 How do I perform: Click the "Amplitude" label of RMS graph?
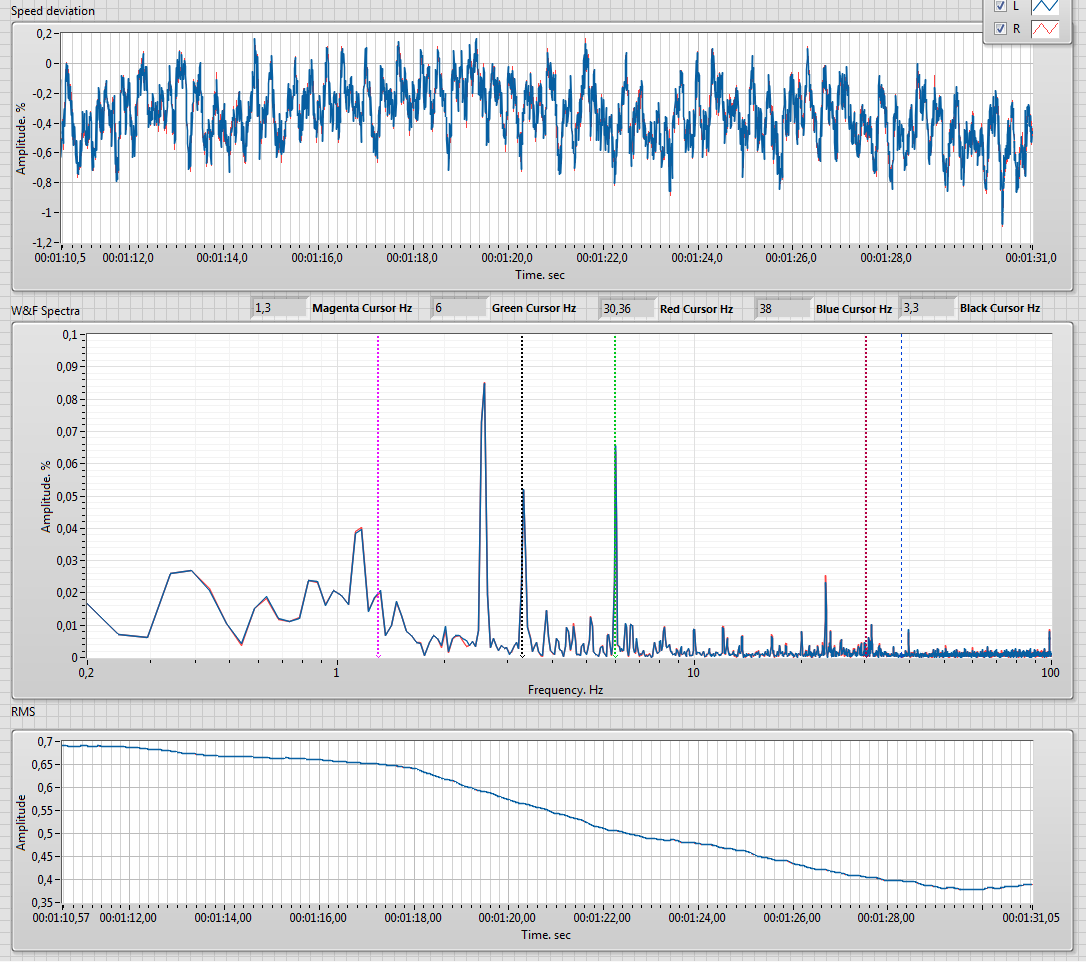[21, 822]
